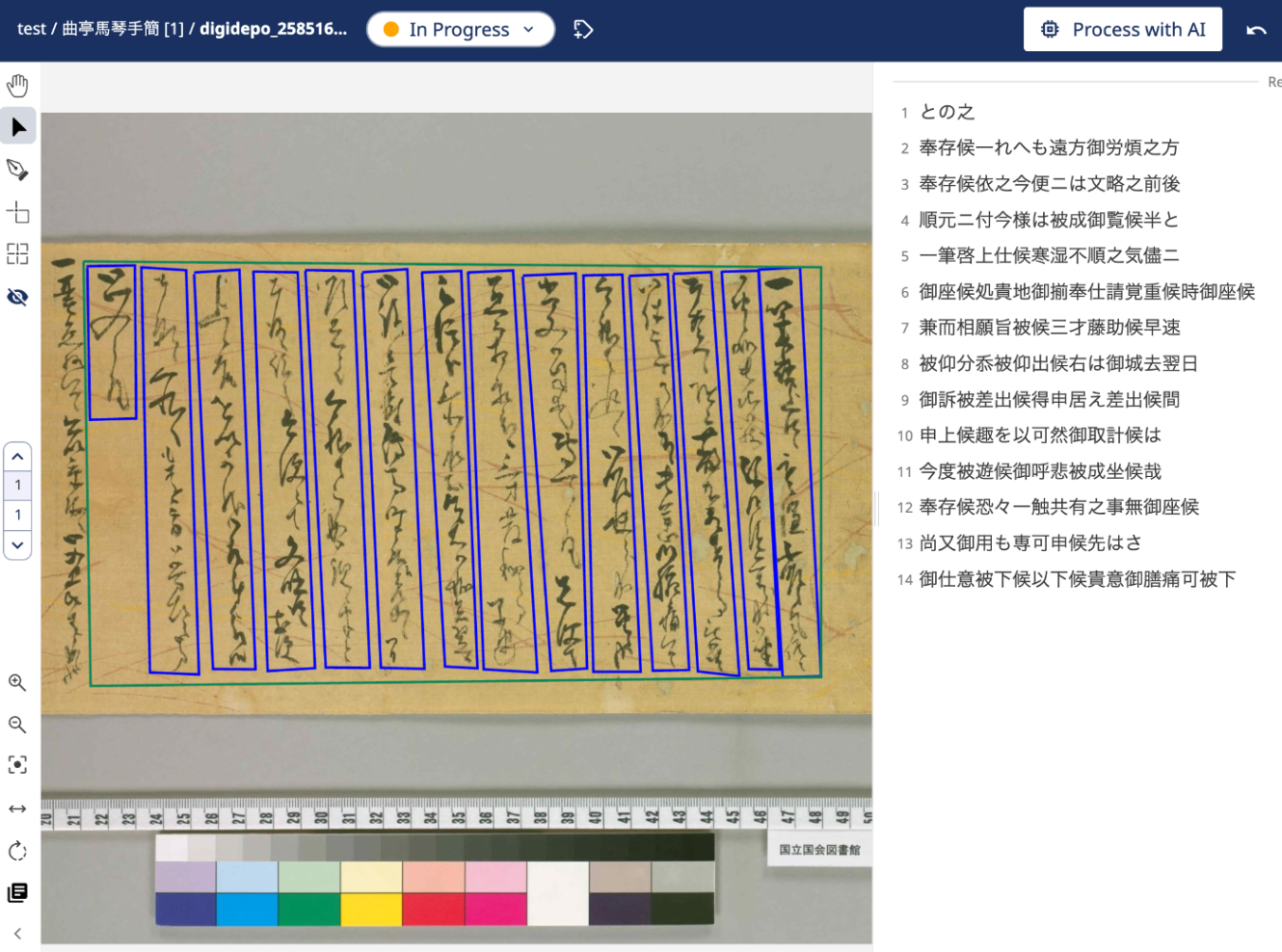Toggle region visibility eye icon
The image size is (1282, 952).
click(17, 297)
